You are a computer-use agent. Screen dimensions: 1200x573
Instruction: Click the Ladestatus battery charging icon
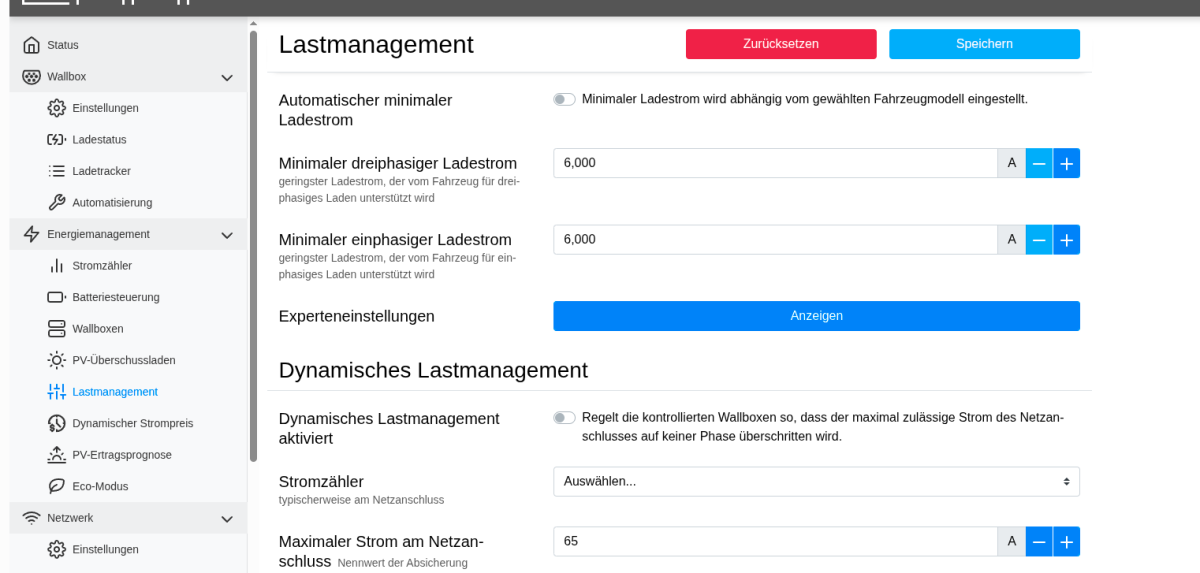pyautogui.click(x=57, y=140)
